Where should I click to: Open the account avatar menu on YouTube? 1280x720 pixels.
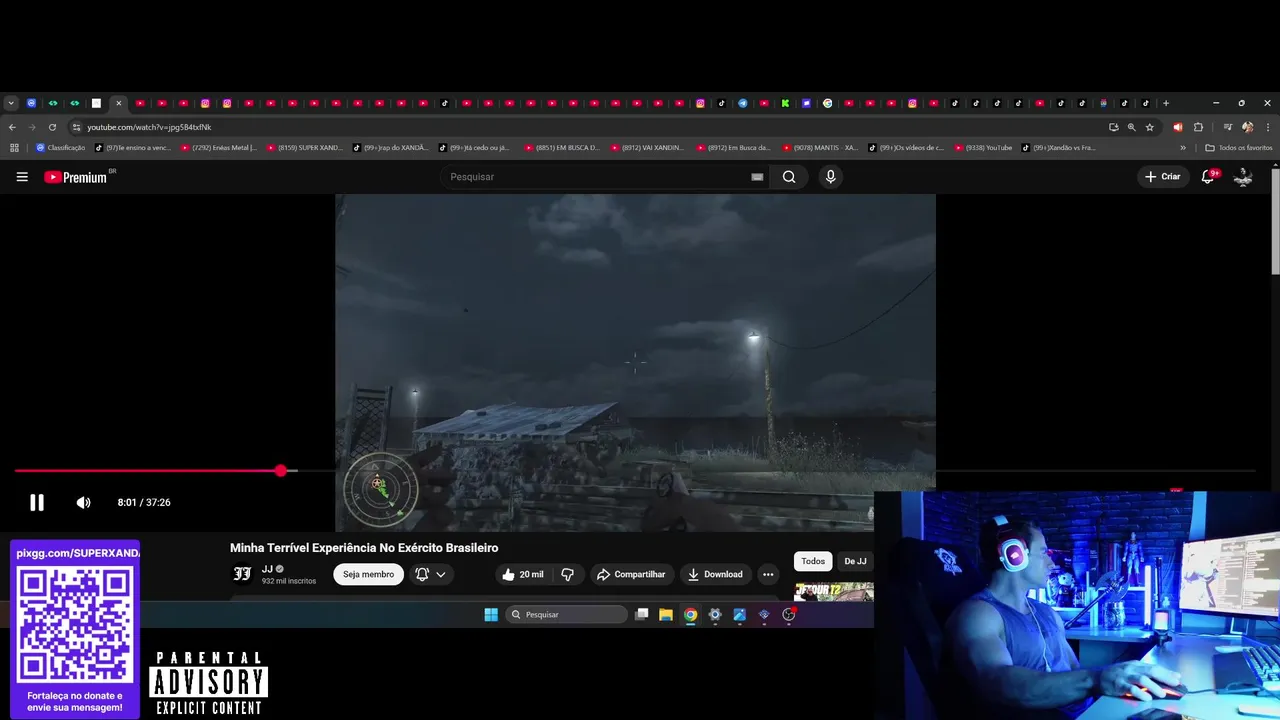1243,177
